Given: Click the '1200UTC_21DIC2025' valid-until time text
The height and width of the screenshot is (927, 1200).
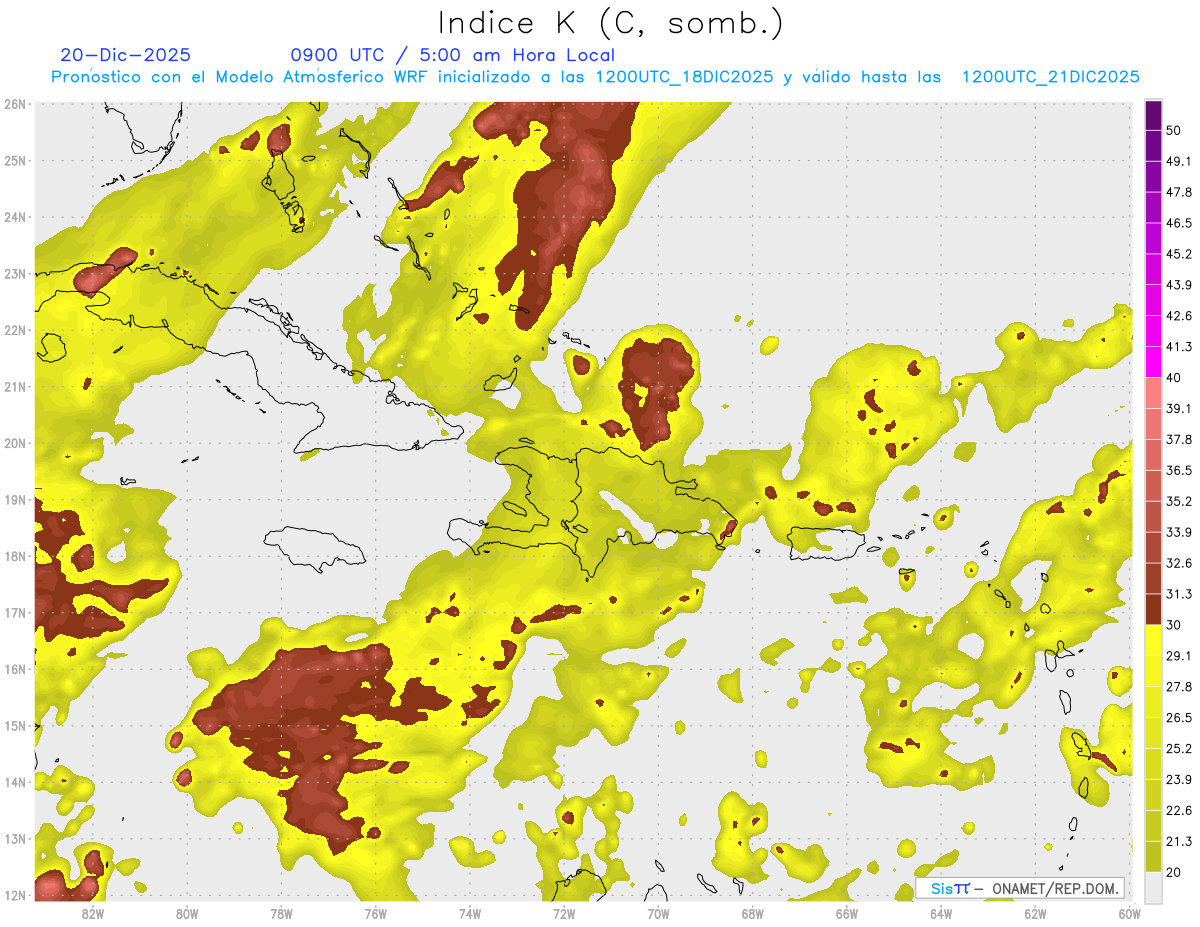Looking at the screenshot, I should (1050, 77).
